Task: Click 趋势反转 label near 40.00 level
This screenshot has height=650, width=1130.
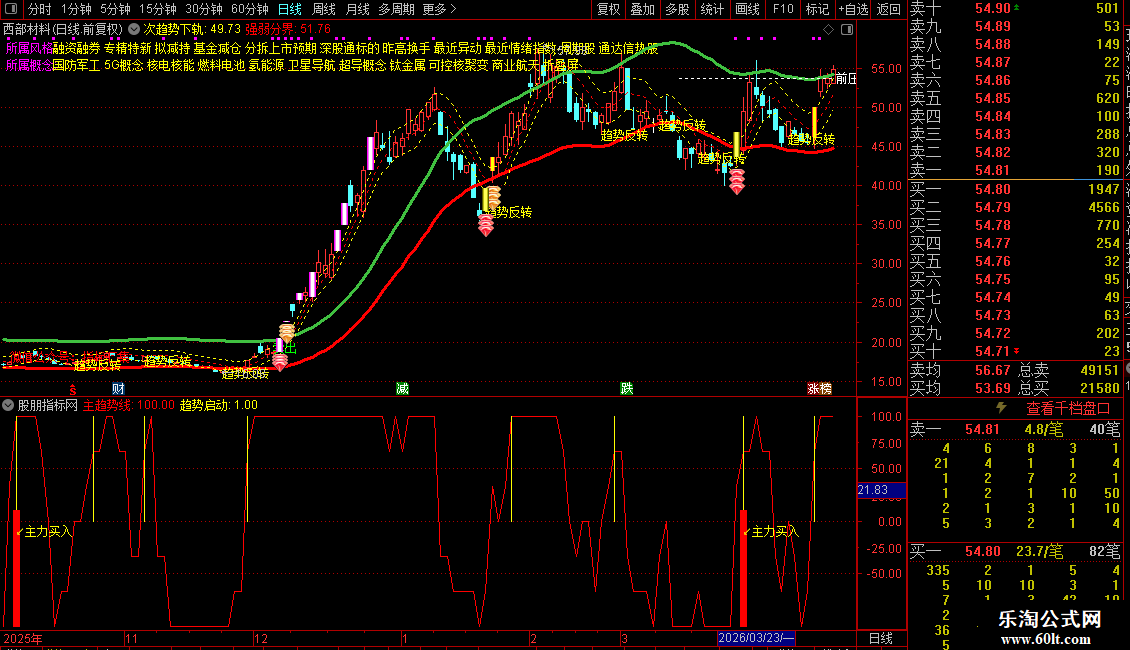Action: tap(508, 212)
